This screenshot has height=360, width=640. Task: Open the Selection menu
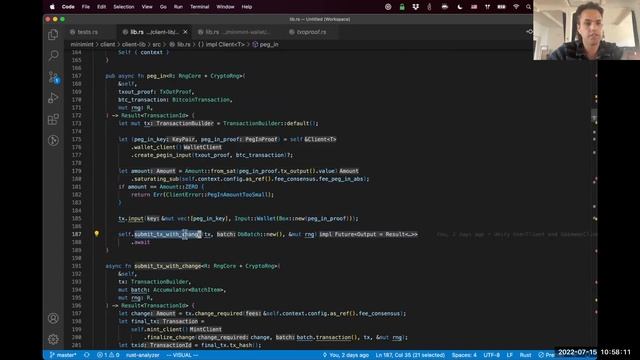coord(124,7)
